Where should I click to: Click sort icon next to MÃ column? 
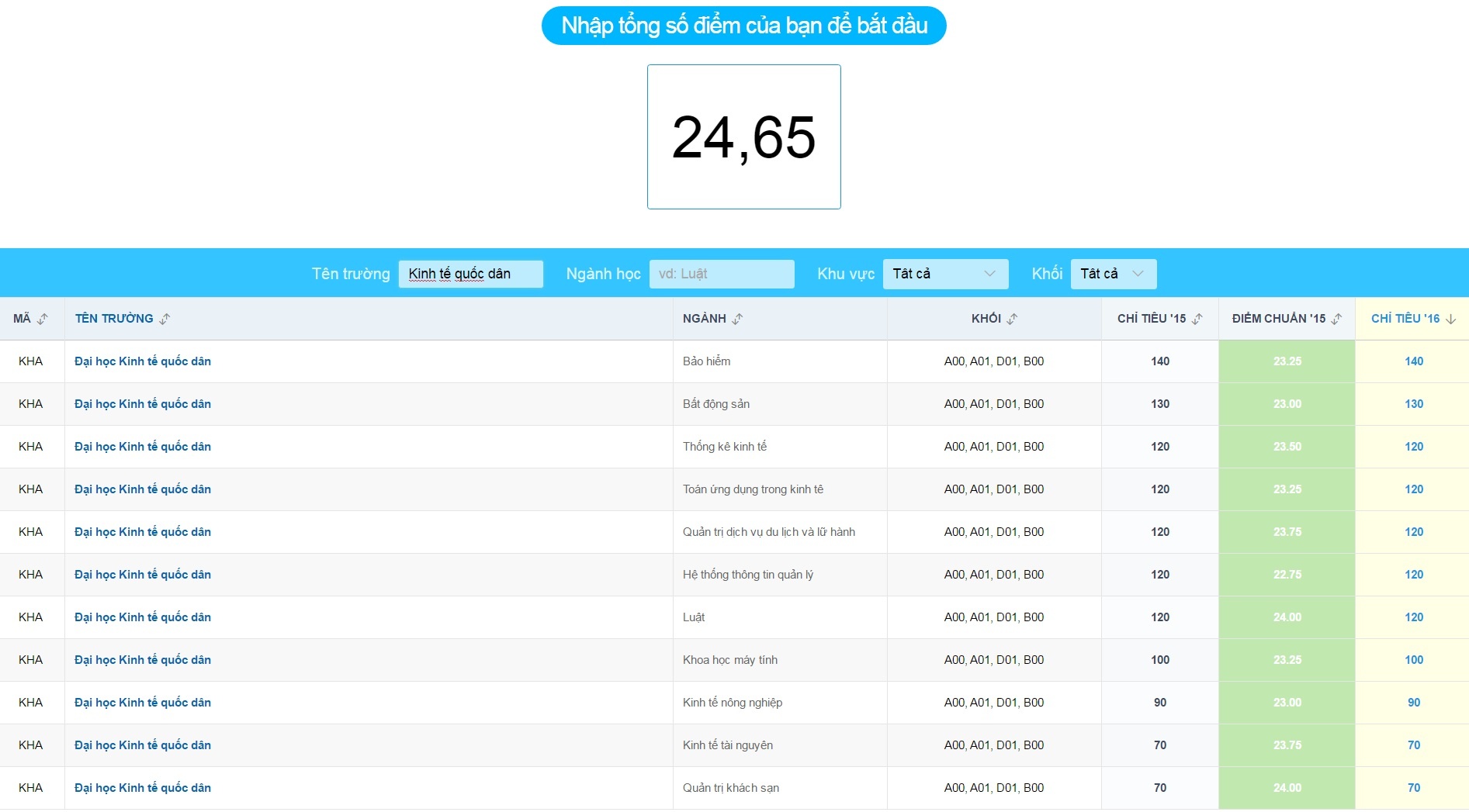point(43,319)
